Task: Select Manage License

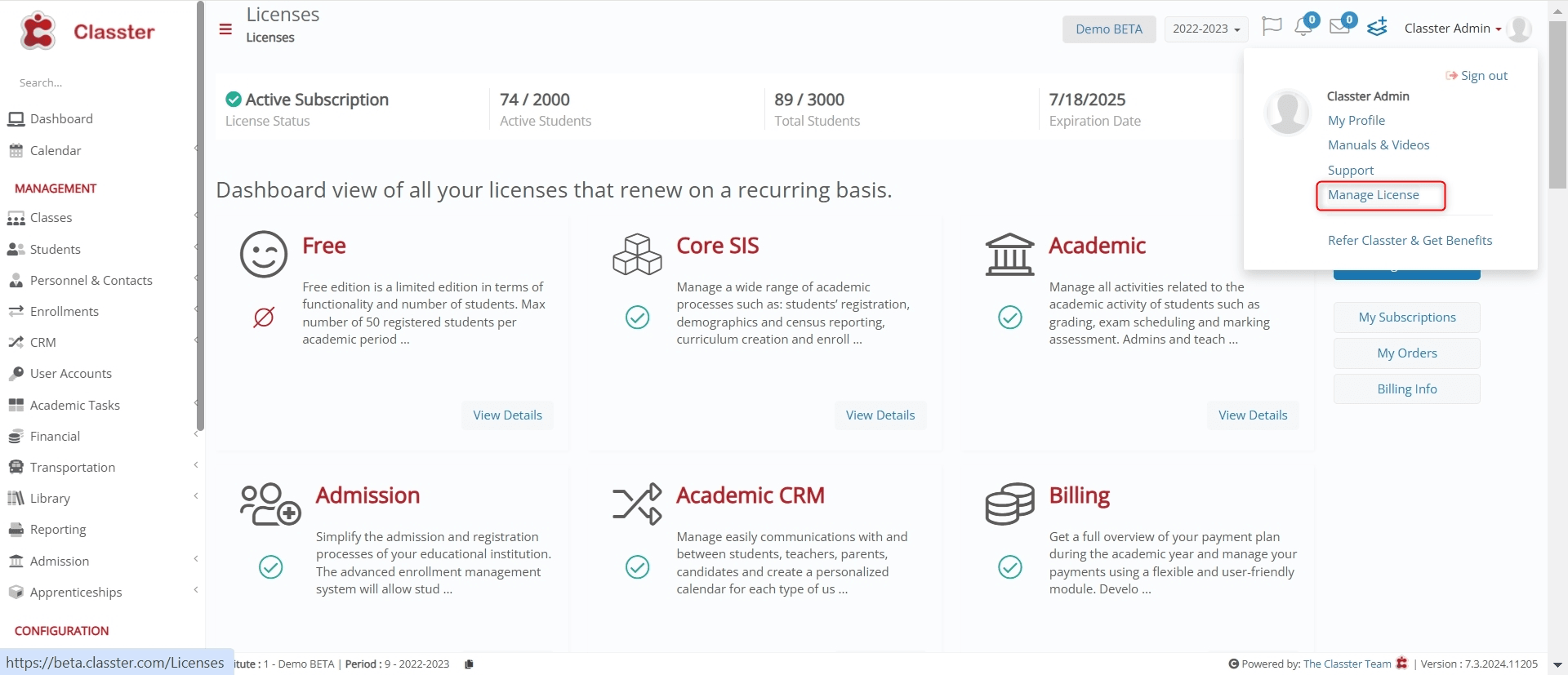Action: [x=1374, y=195]
